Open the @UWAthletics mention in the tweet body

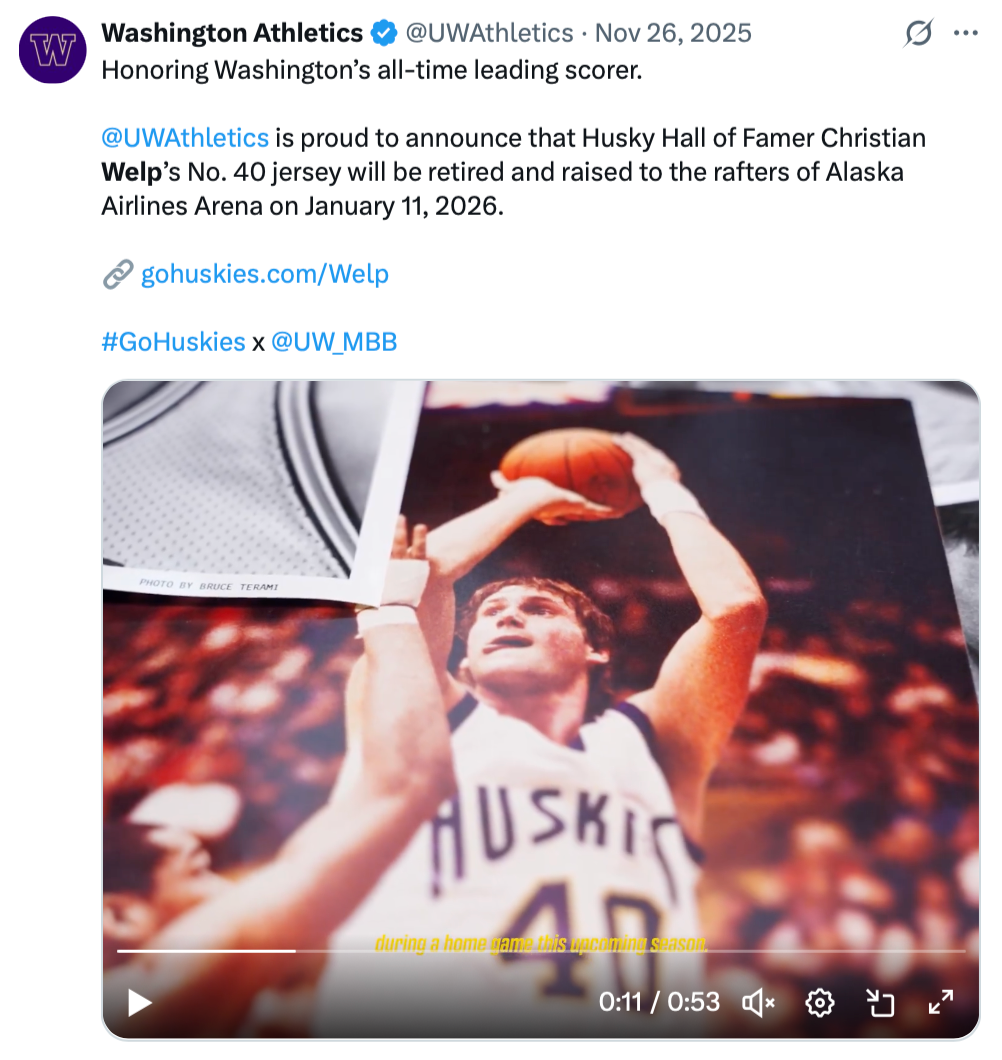coord(185,137)
